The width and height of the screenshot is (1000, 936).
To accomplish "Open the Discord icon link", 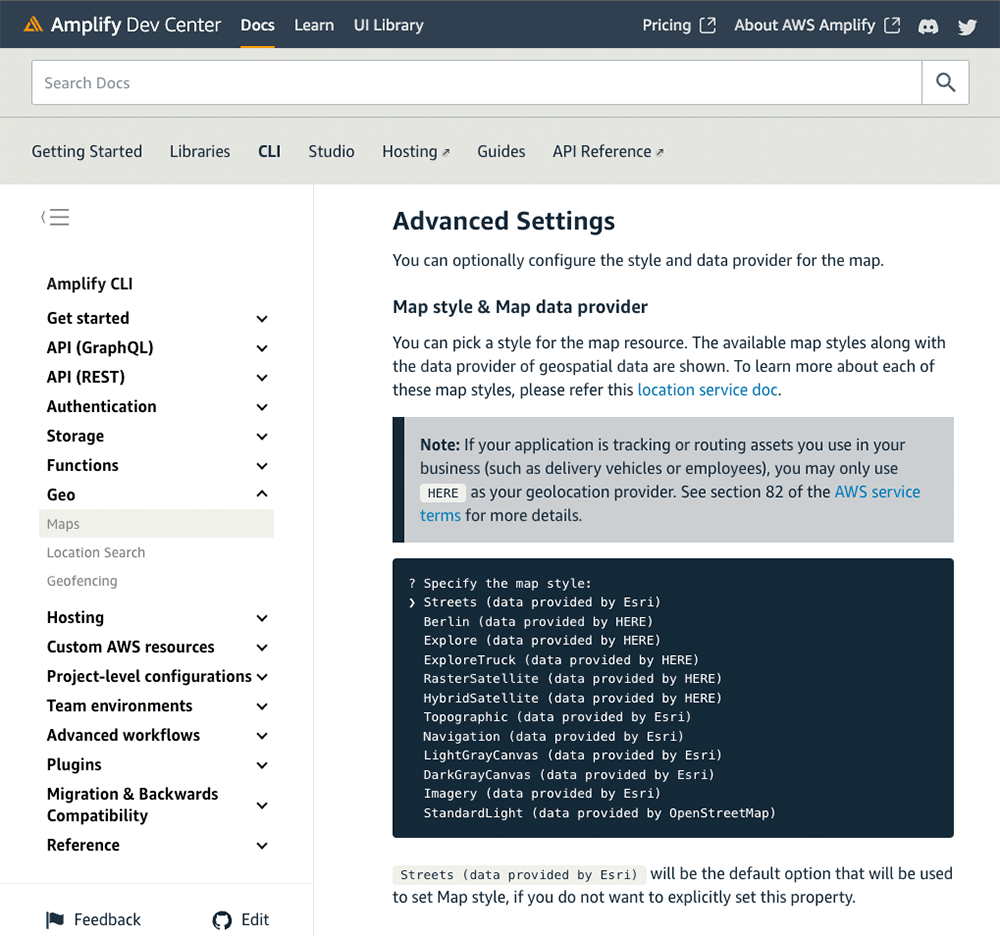I will click(928, 26).
